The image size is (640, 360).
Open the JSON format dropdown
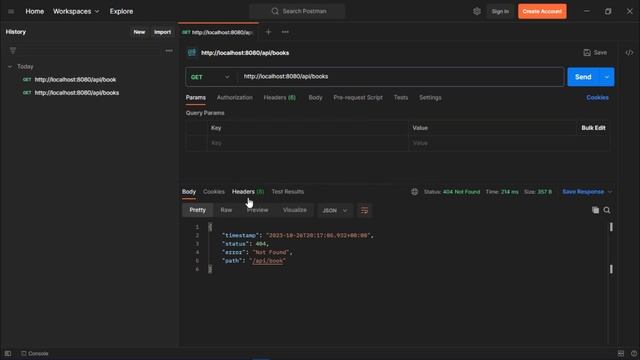coord(334,211)
